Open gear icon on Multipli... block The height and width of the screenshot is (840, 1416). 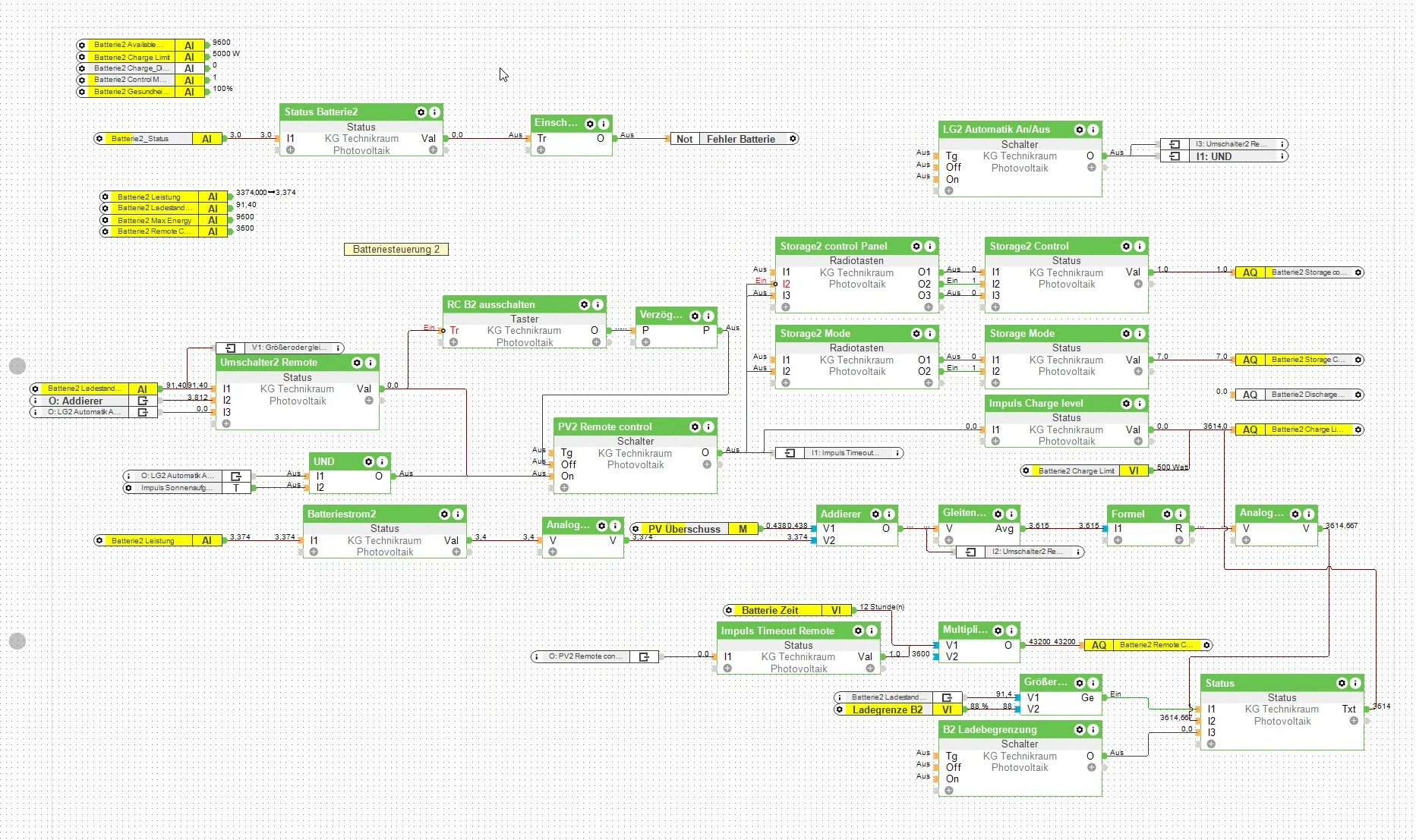tap(998, 631)
